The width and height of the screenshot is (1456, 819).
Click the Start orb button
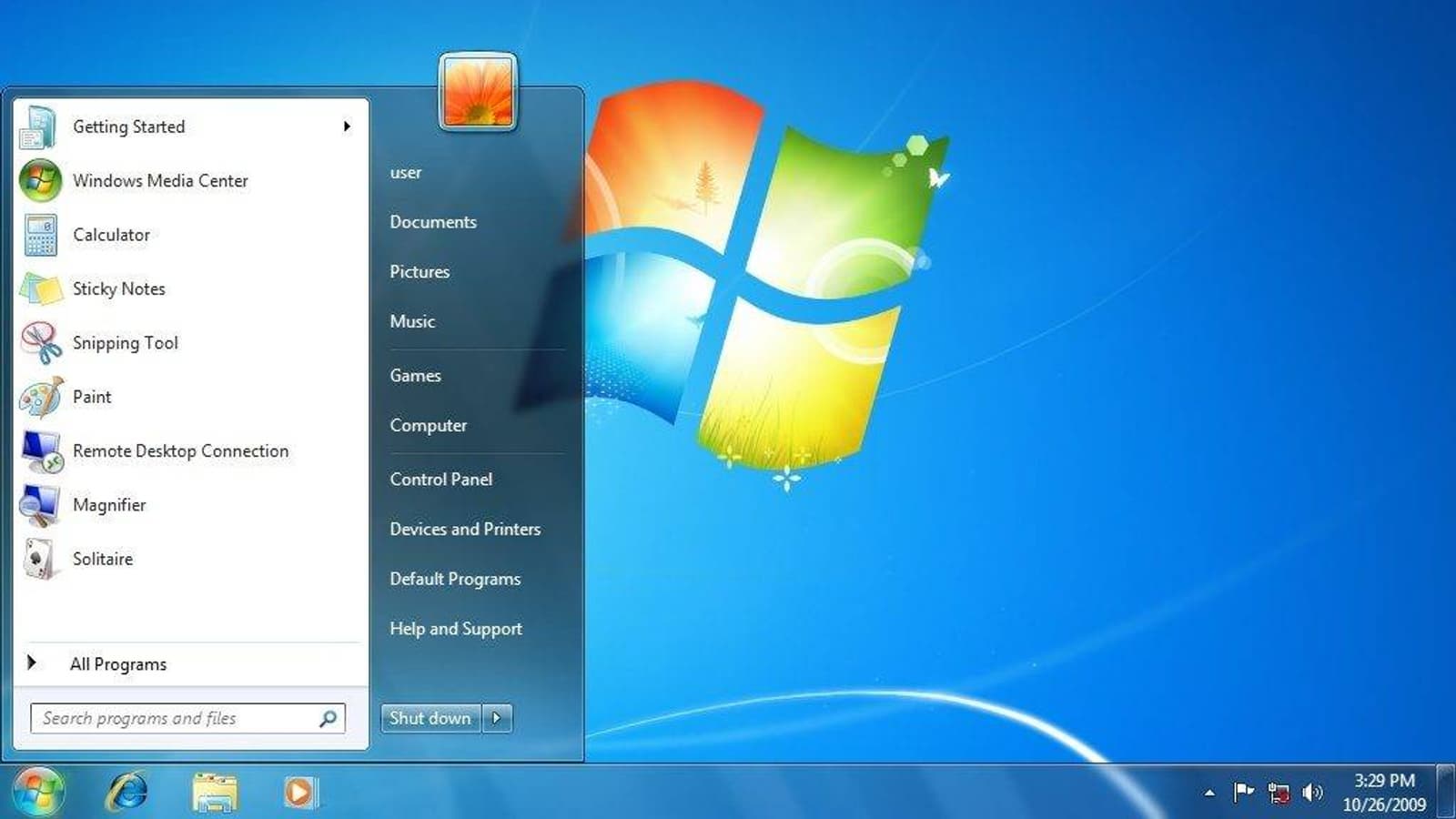coord(37,792)
